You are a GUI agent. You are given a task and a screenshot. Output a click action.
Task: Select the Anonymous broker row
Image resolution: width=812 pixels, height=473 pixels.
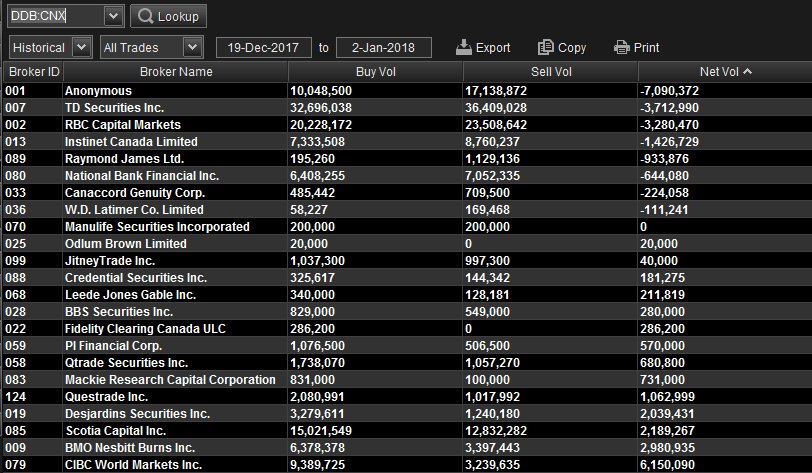tap(407, 91)
